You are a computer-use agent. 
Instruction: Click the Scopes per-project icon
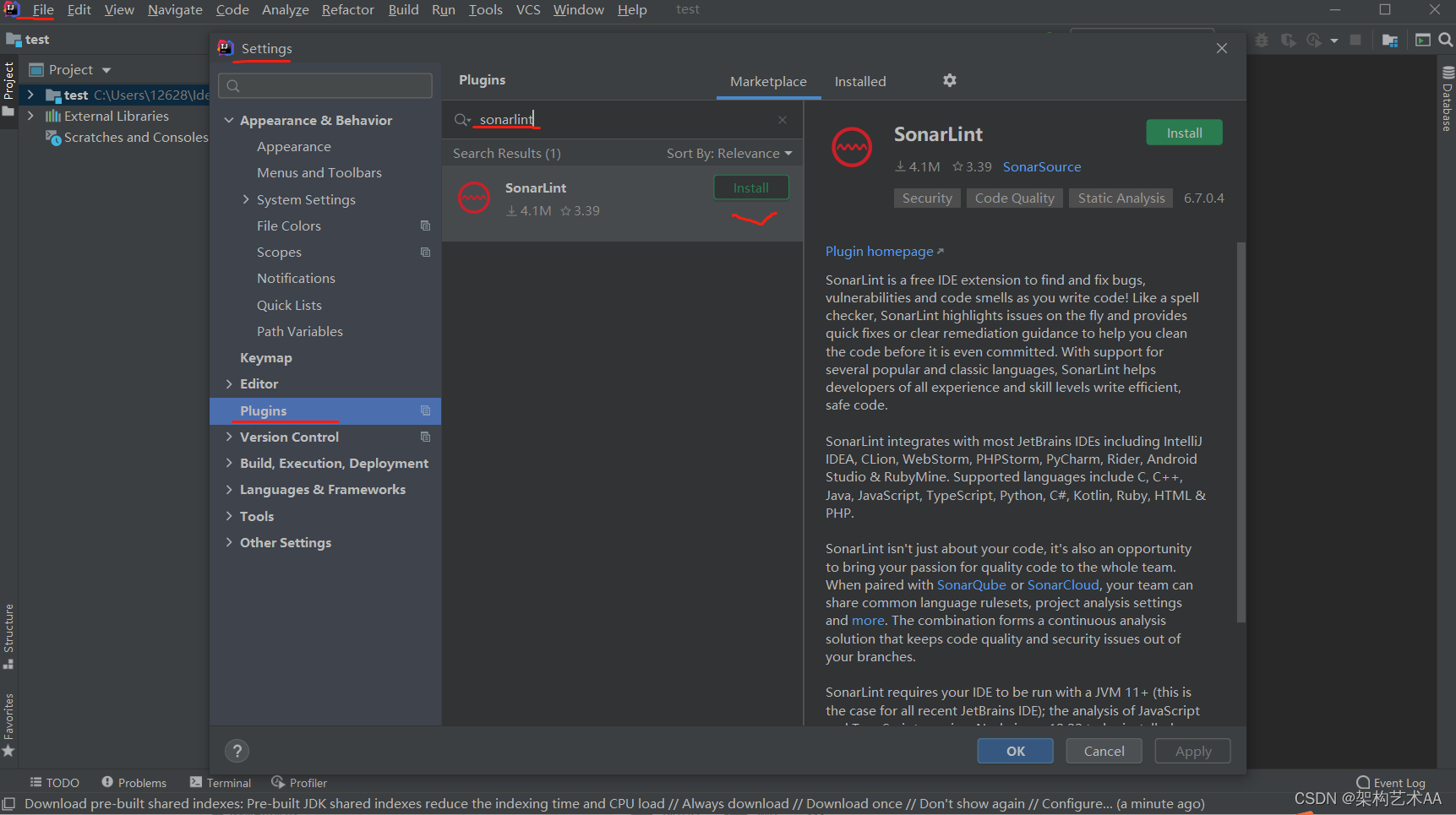(425, 252)
